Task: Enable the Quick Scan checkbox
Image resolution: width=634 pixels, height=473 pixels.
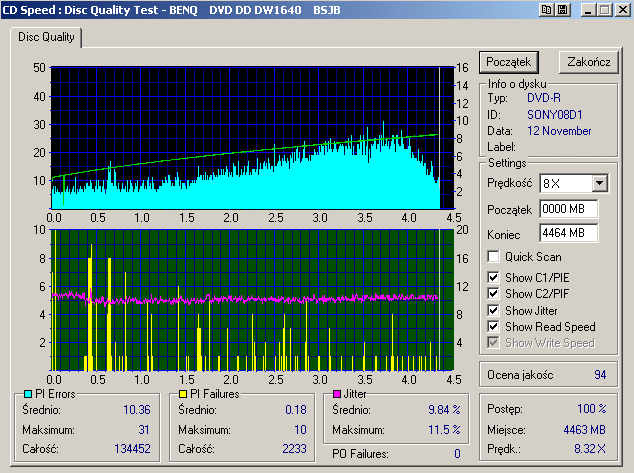Action: tap(493, 257)
